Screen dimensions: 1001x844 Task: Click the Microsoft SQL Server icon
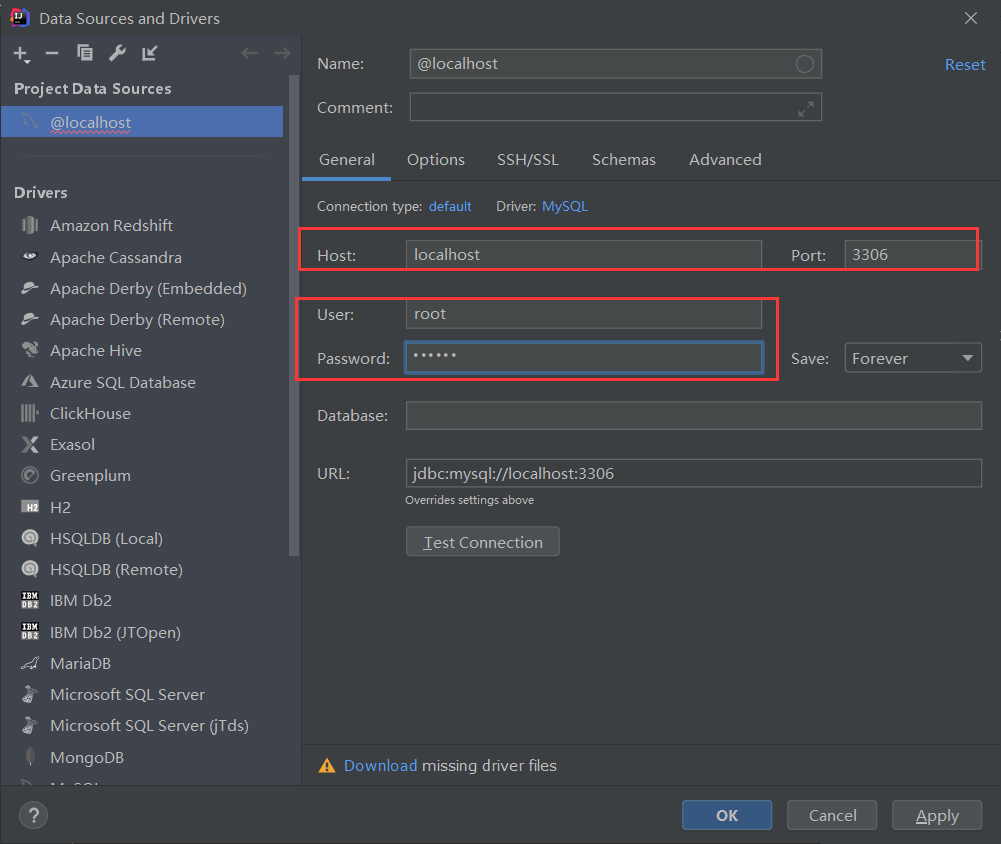(x=29, y=694)
